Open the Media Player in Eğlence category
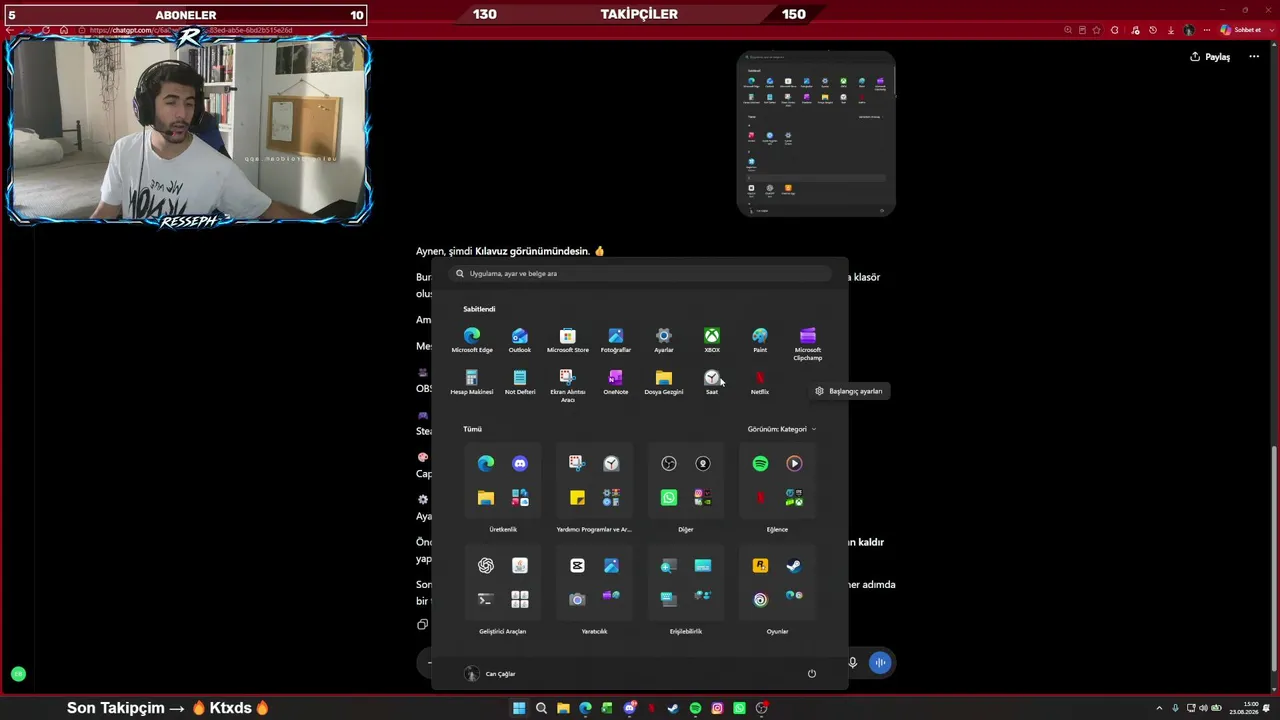This screenshot has width=1280, height=720. tap(794, 463)
